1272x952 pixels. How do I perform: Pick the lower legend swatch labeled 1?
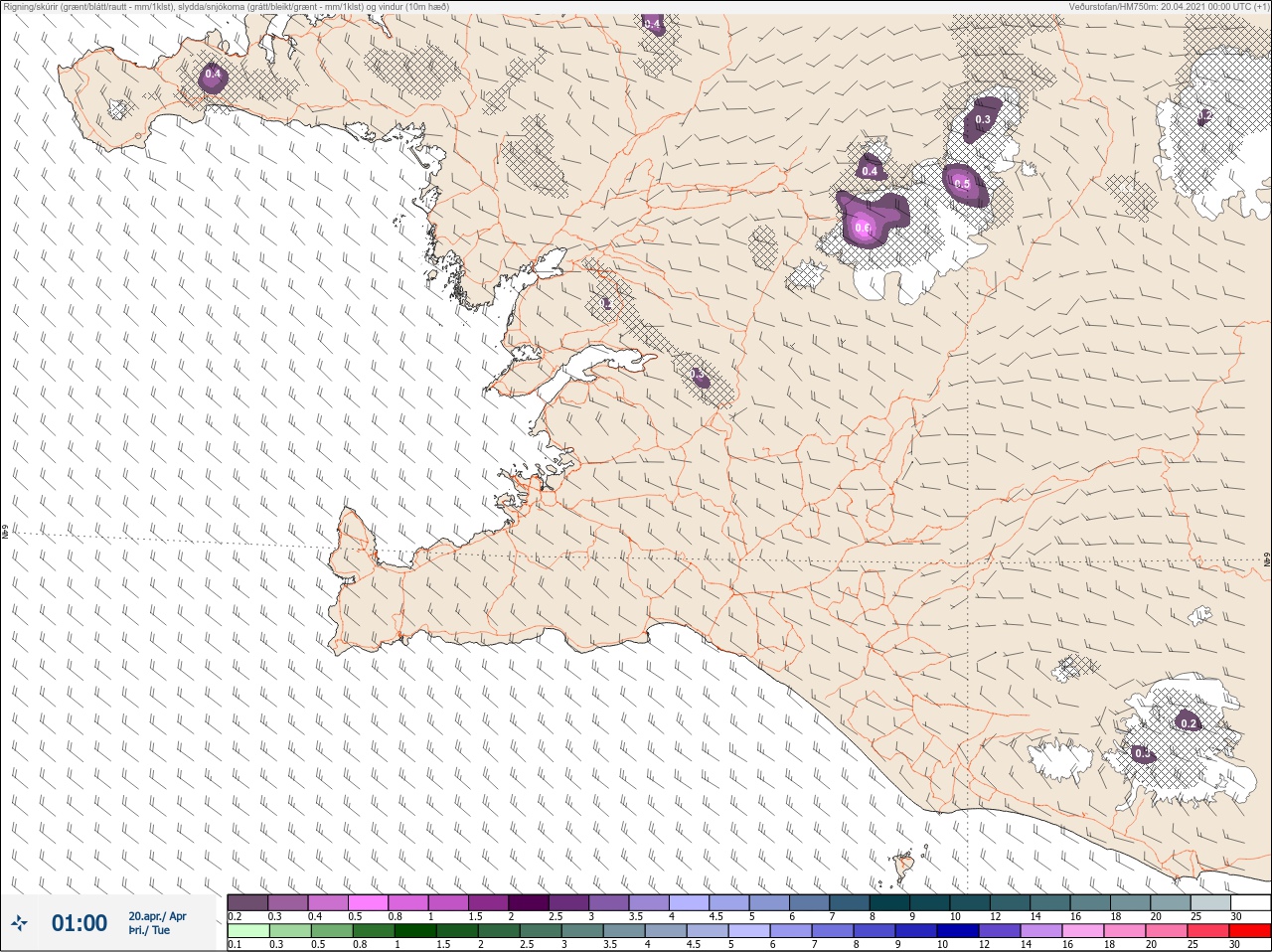413,931
